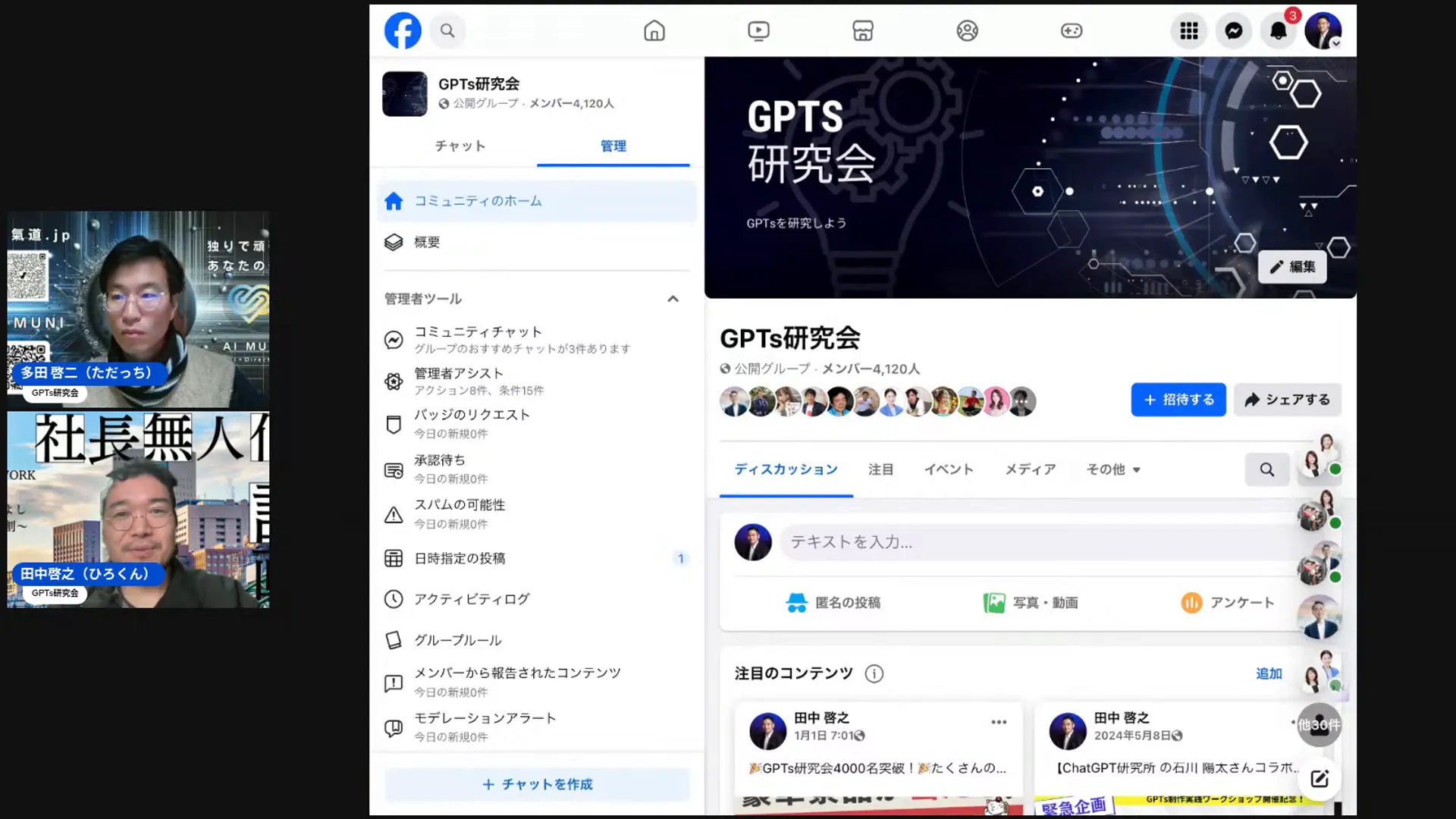
Task: Select the メディア tab
Action: point(1031,469)
